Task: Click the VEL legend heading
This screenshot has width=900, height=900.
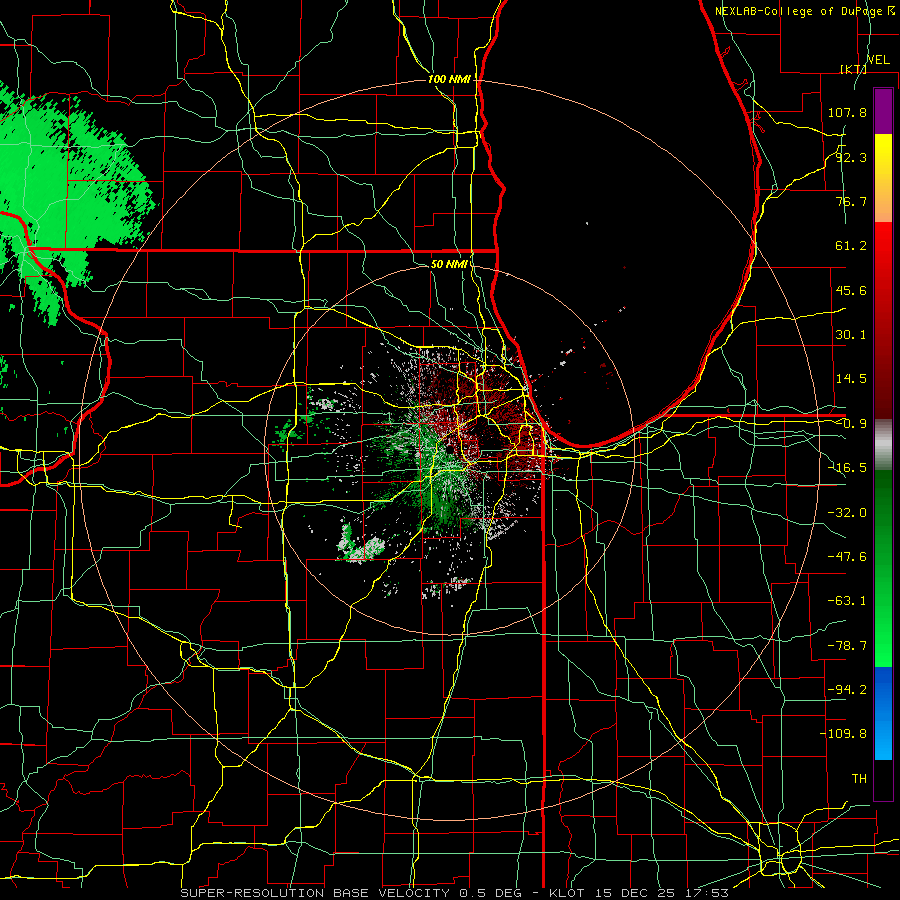Action: coord(878,60)
